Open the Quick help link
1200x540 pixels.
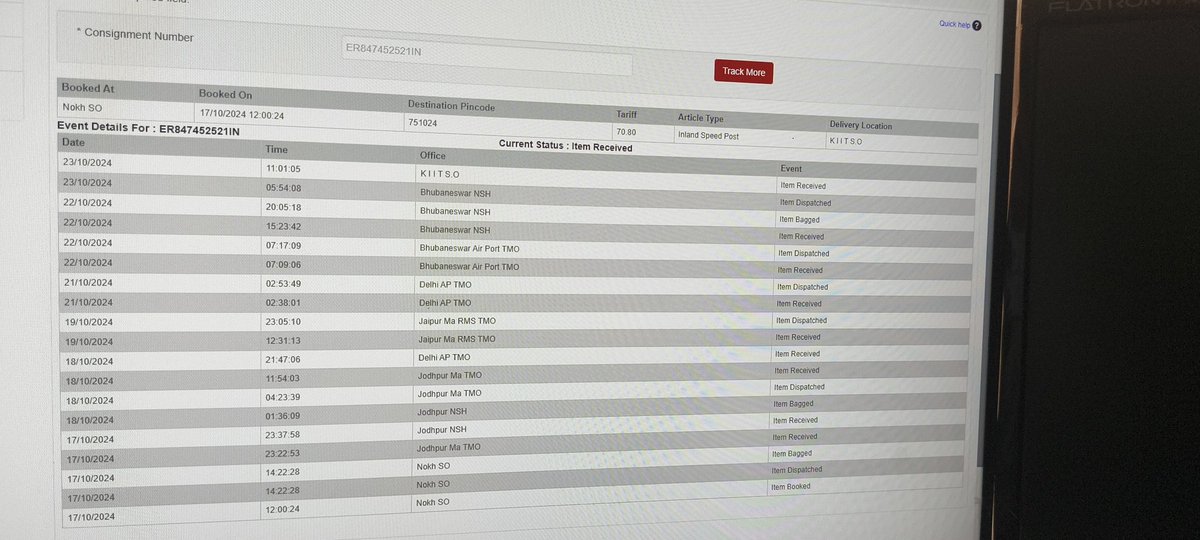point(954,24)
